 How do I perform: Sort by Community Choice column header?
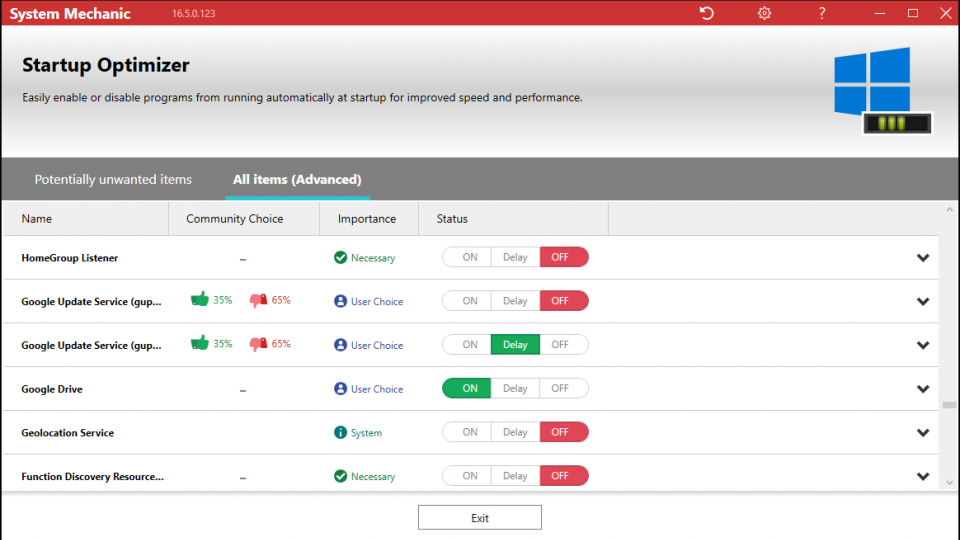[244, 219]
